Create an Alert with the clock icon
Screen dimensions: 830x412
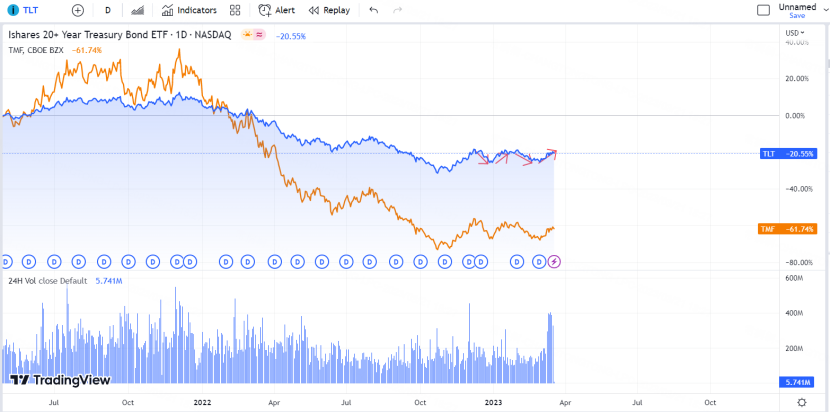coord(277,10)
